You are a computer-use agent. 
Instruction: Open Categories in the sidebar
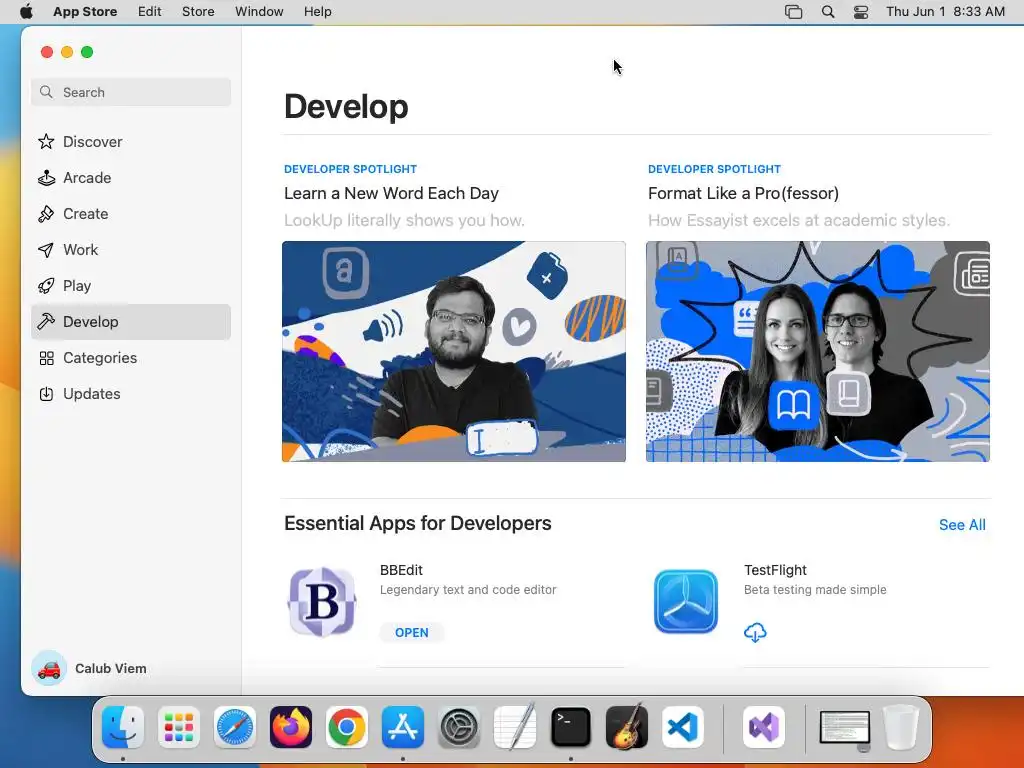[x=131, y=358]
